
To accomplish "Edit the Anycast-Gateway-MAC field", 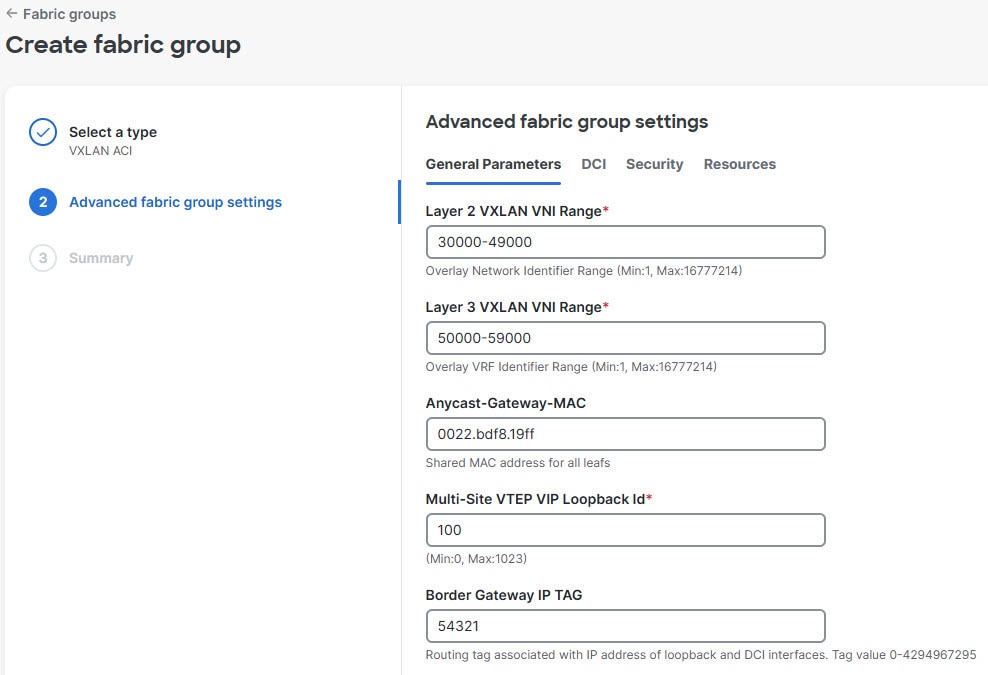I will click(x=625, y=434).
